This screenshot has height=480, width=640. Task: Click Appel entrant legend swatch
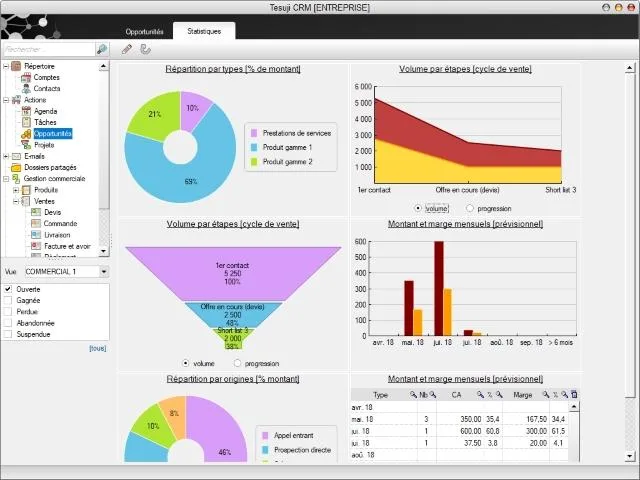[x=265, y=436]
